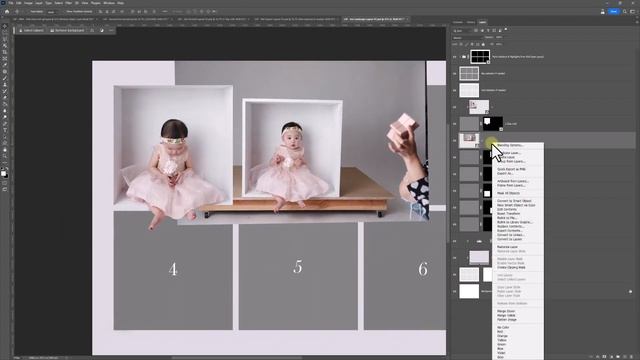Viewport: 640px width, 360px height.
Task: Choose Rasterize Layer in context menu
Action: click(x=507, y=247)
